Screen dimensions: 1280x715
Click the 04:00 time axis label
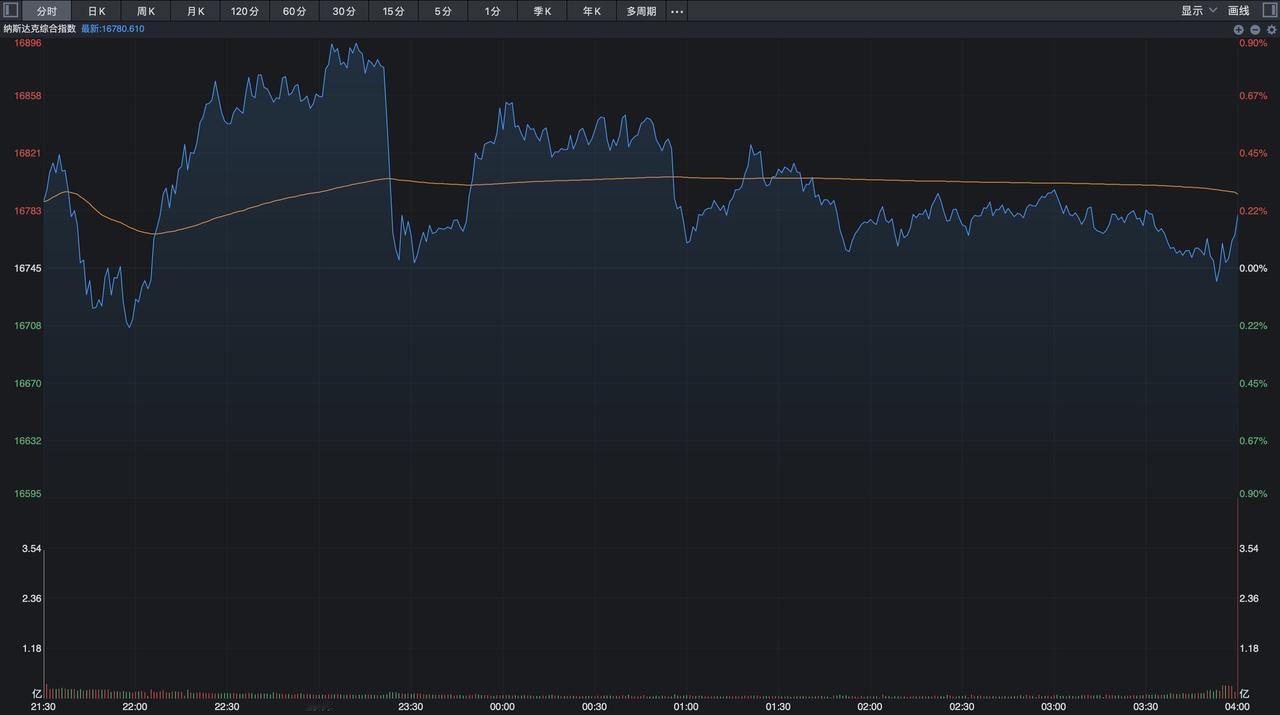pyautogui.click(x=1237, y=707)
